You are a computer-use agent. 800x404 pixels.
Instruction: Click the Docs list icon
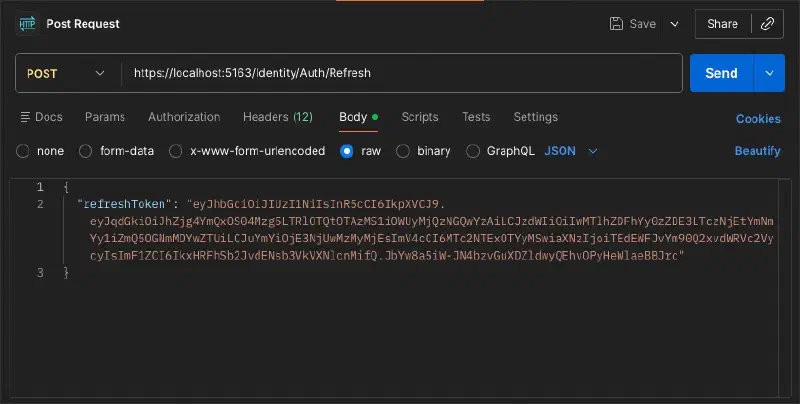tap(25, 117)
